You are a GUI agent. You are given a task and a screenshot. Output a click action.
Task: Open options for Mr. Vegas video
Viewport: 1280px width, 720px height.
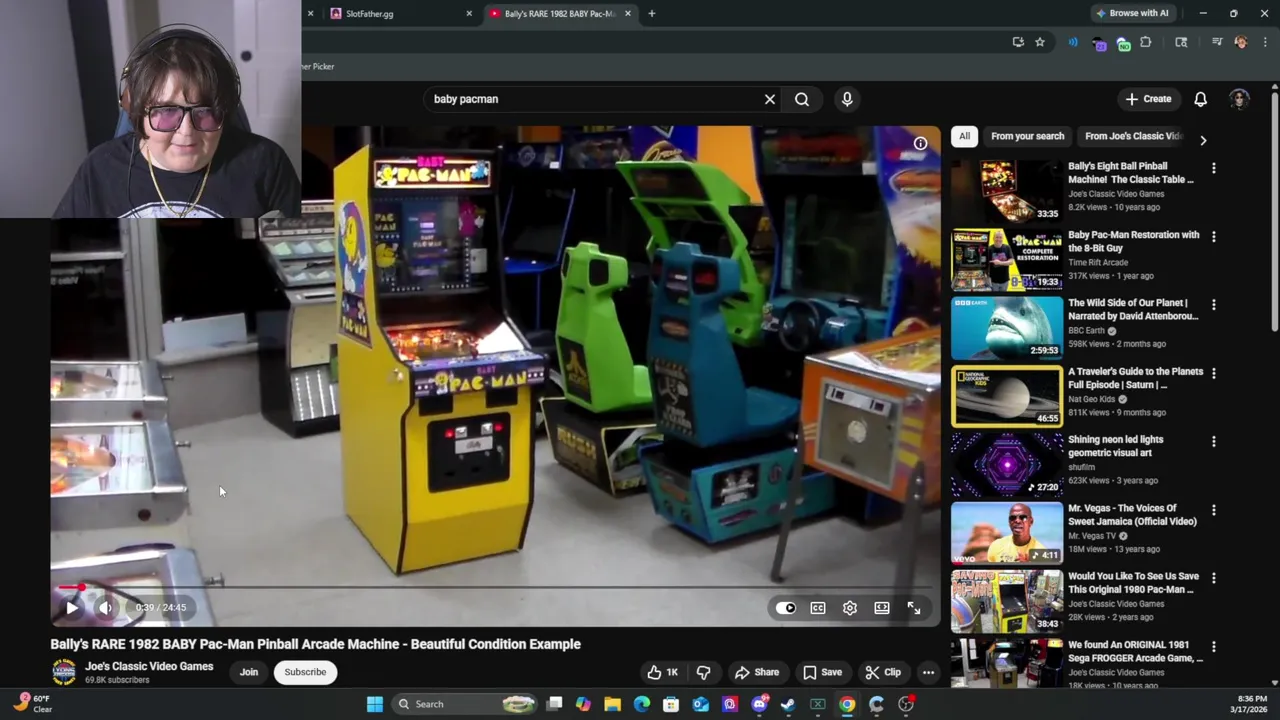tap(1214, 510)
